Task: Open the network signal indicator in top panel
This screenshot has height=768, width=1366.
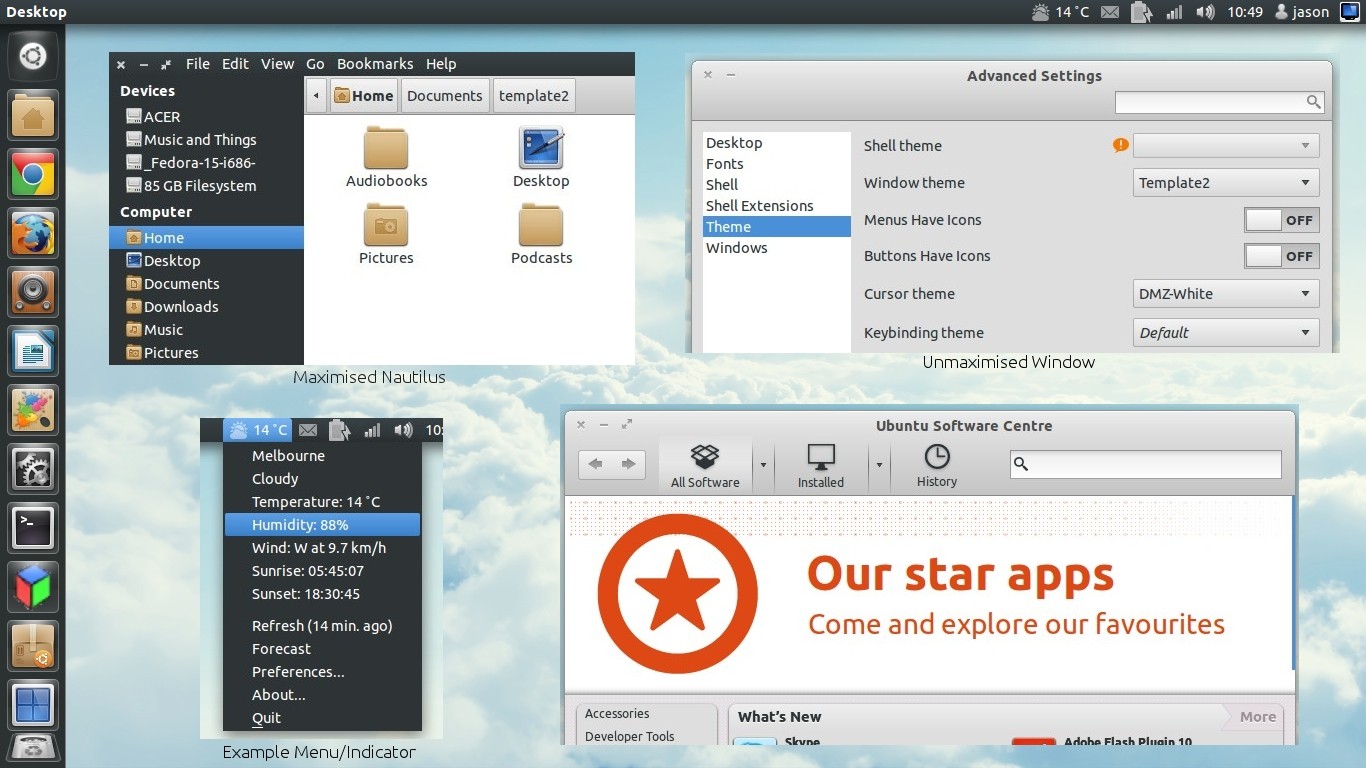Action: (x=1174, y=12)
